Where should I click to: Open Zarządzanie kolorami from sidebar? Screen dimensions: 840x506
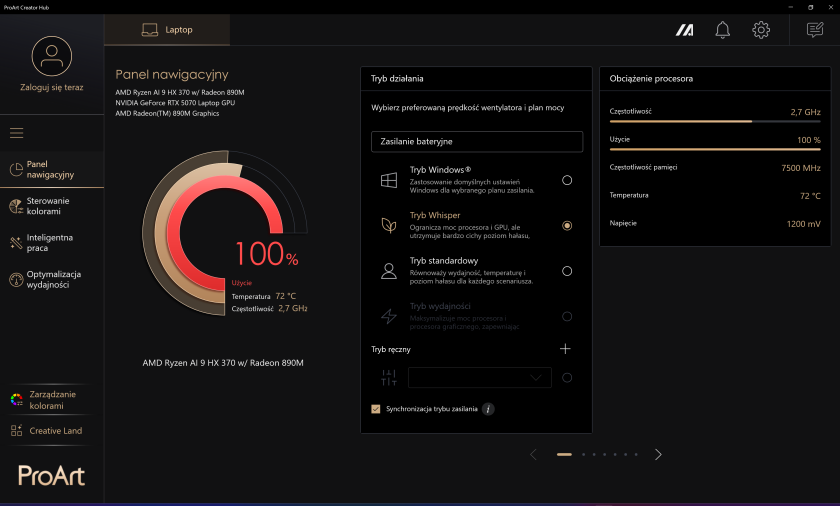point(52,400)
